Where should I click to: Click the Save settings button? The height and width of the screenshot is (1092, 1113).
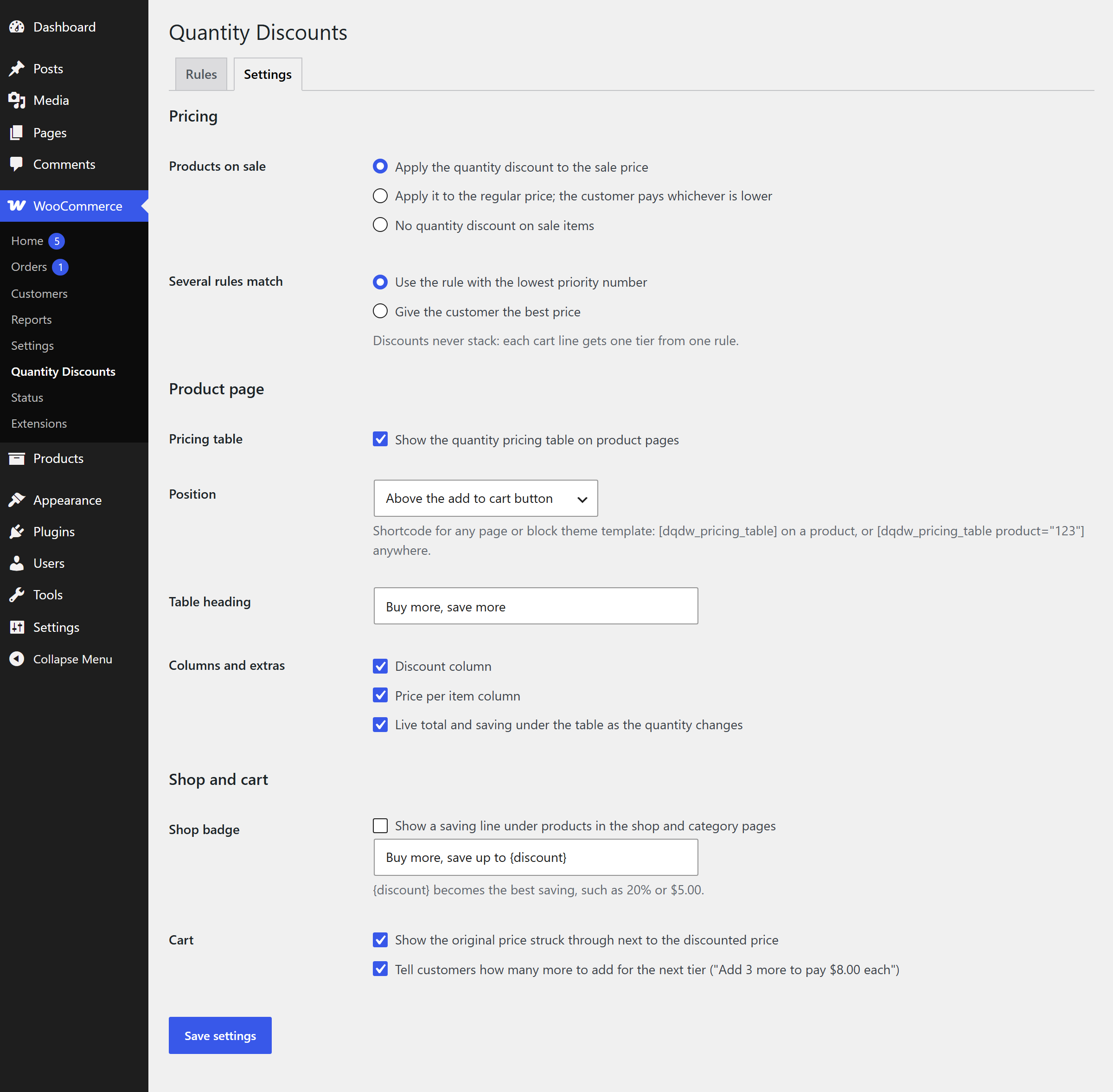coord(220,1035)
